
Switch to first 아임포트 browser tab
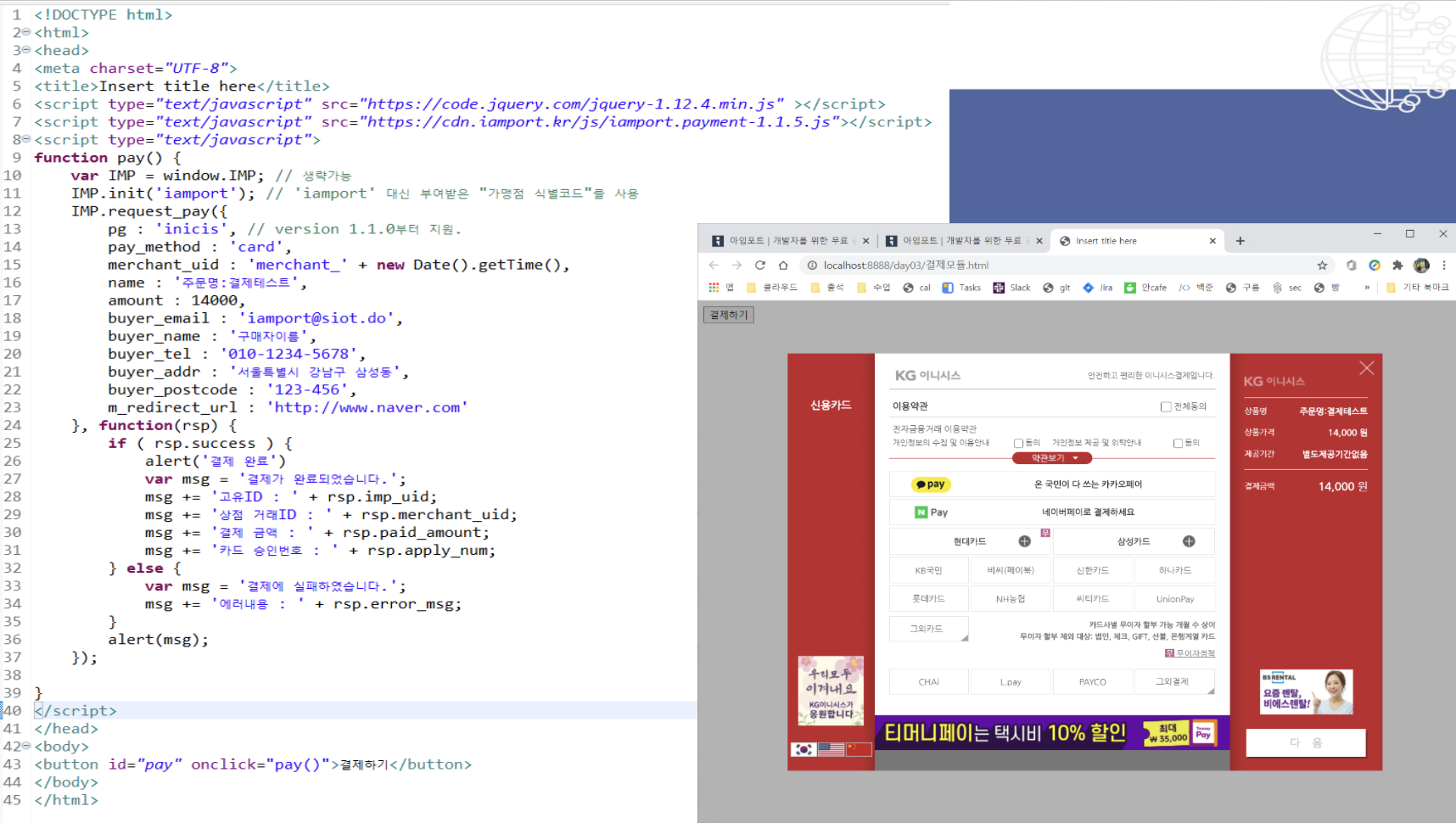[789, 241]
